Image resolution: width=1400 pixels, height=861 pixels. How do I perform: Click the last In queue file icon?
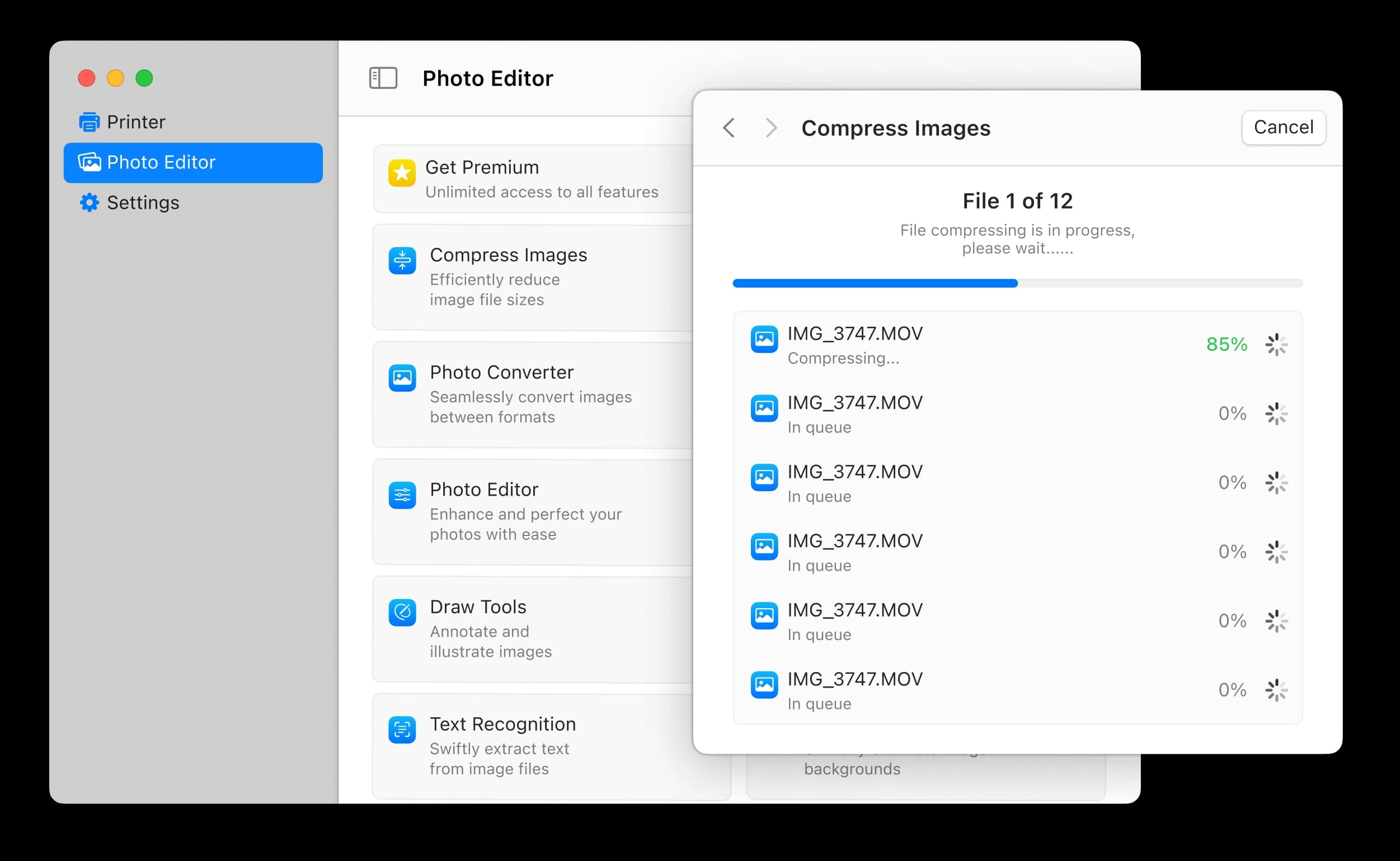764,684
